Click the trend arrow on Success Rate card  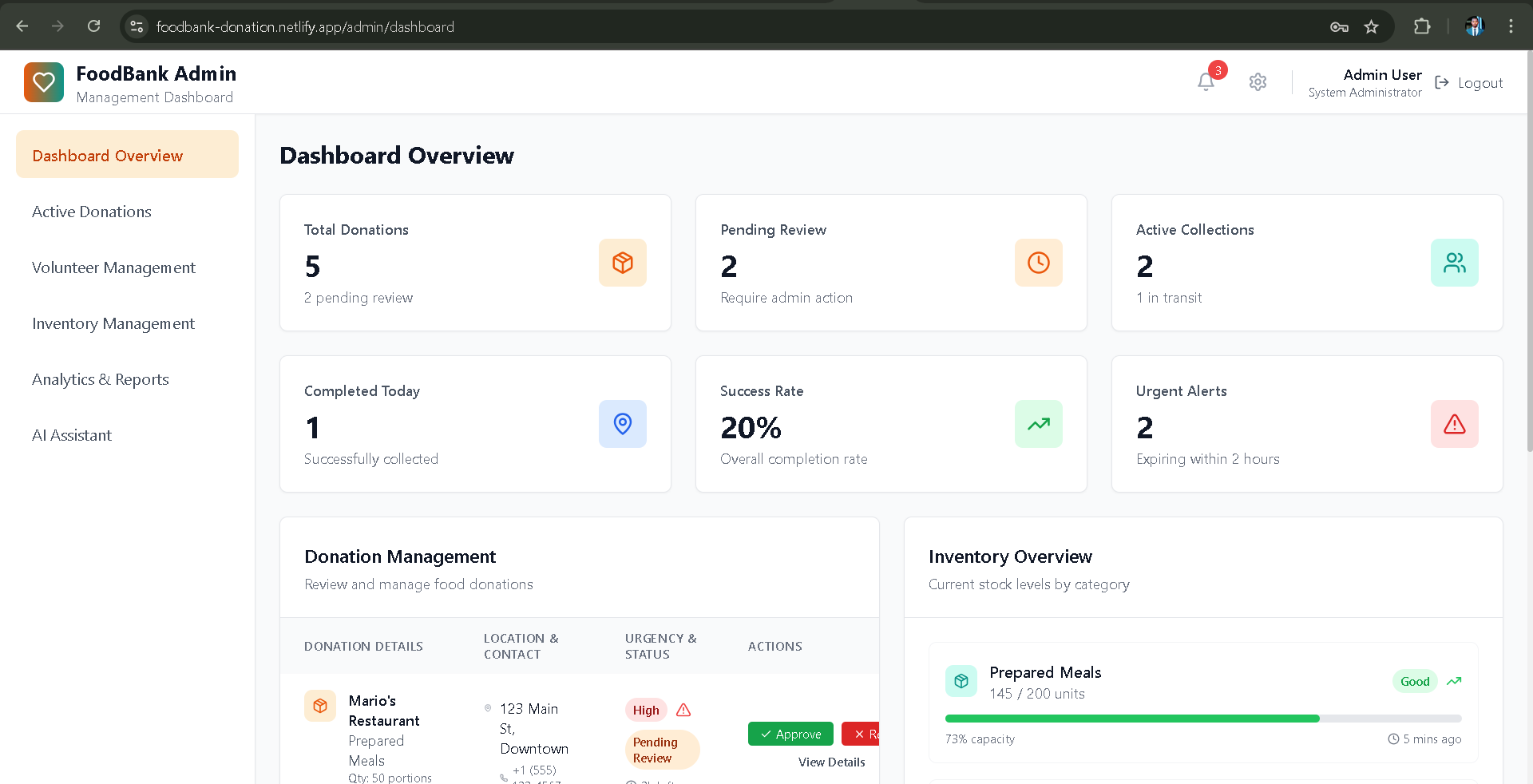point(1038,424)
